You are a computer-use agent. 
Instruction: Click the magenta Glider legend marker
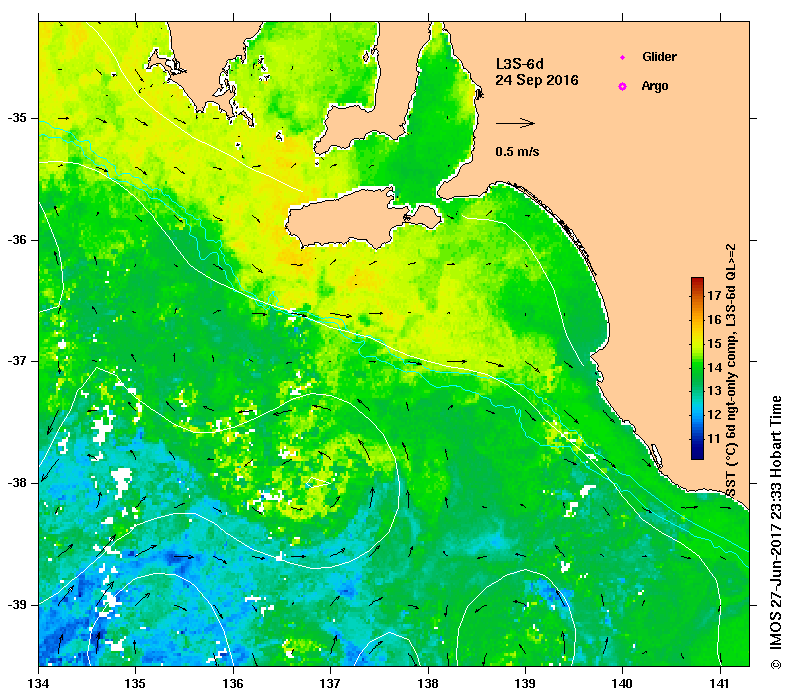(x=623, y=57)
